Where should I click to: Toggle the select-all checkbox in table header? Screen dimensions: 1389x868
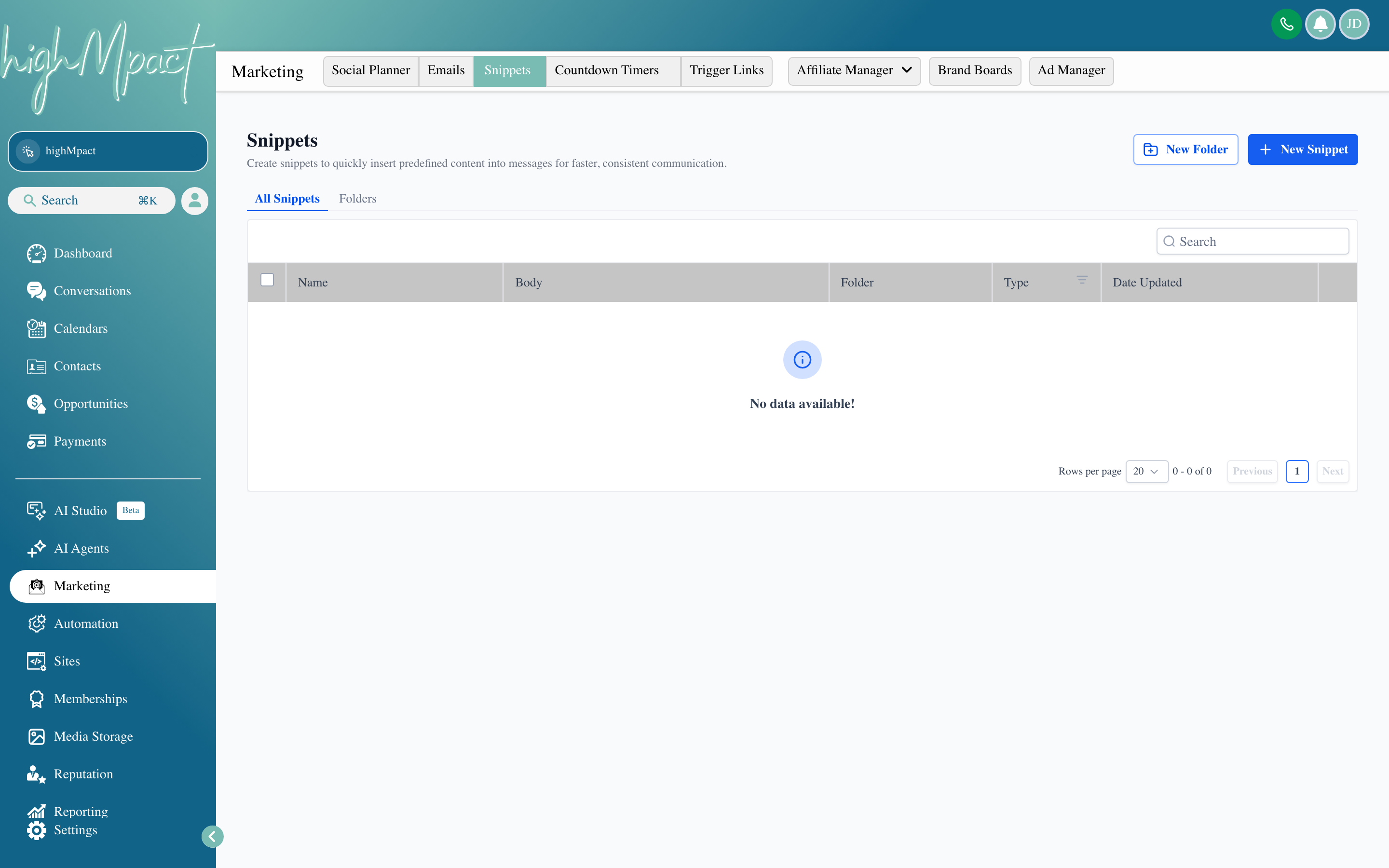click(x=267, y=280)
